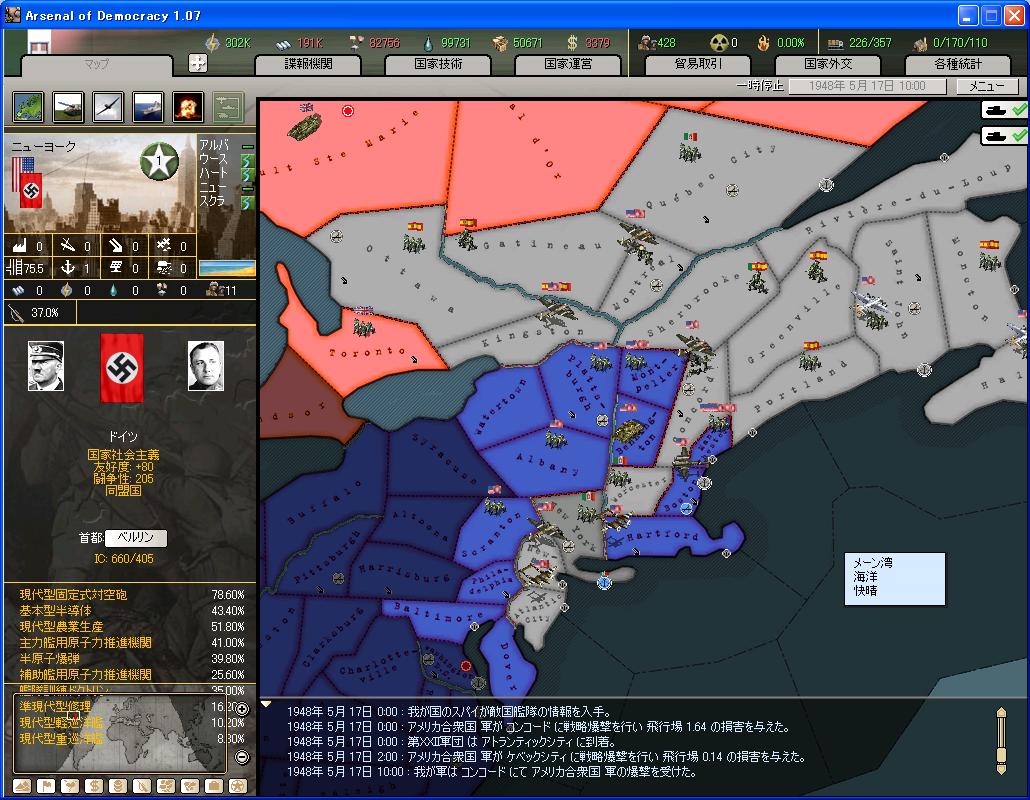Select the land units tank icon
The height and width of the screenshot is (800, 1030).
[68, 106]
